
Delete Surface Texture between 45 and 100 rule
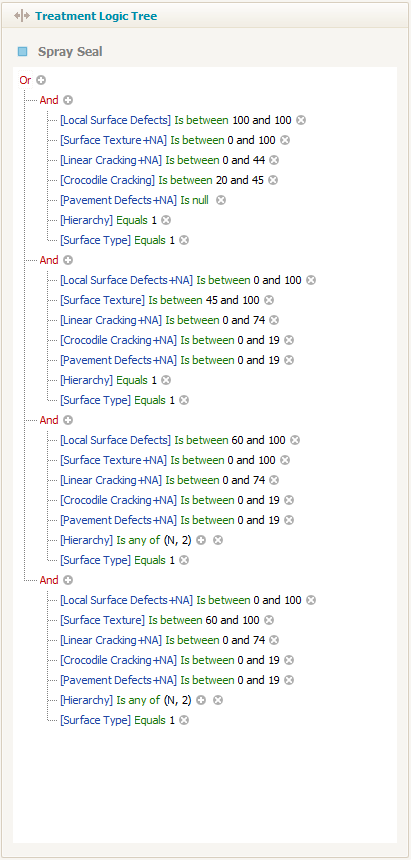click(269, 300)
